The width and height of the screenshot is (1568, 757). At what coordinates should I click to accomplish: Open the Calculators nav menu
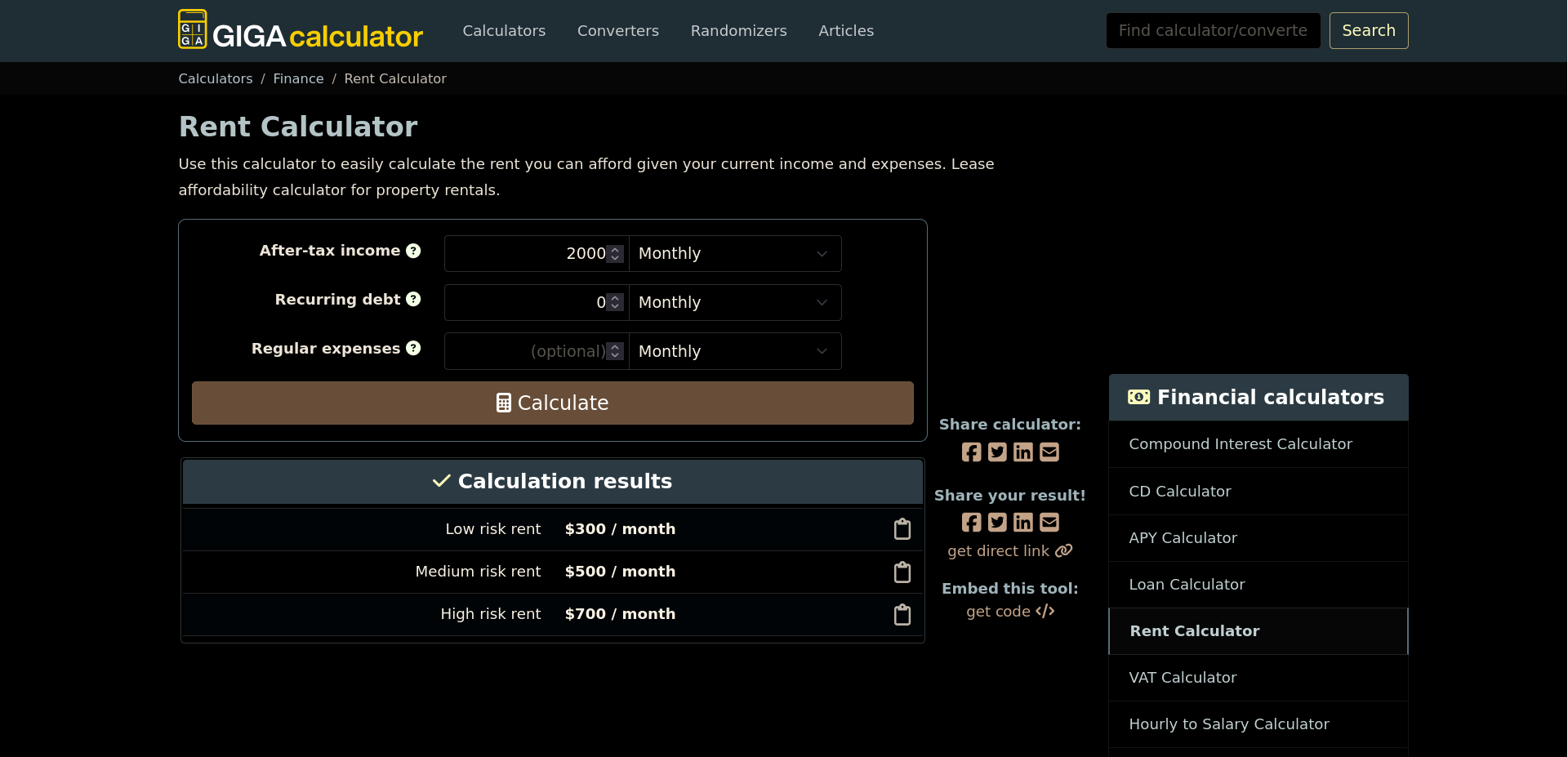[504, 31]
